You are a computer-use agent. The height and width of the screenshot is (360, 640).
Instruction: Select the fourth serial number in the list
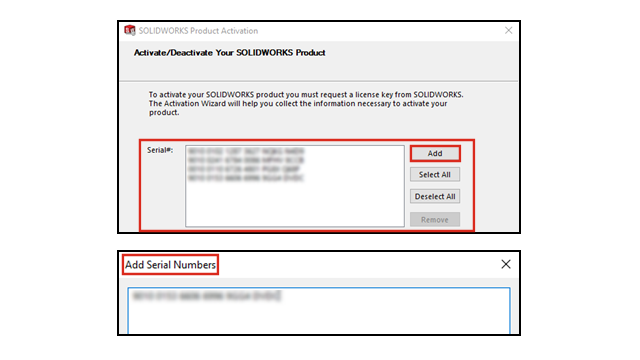(246, 178)
